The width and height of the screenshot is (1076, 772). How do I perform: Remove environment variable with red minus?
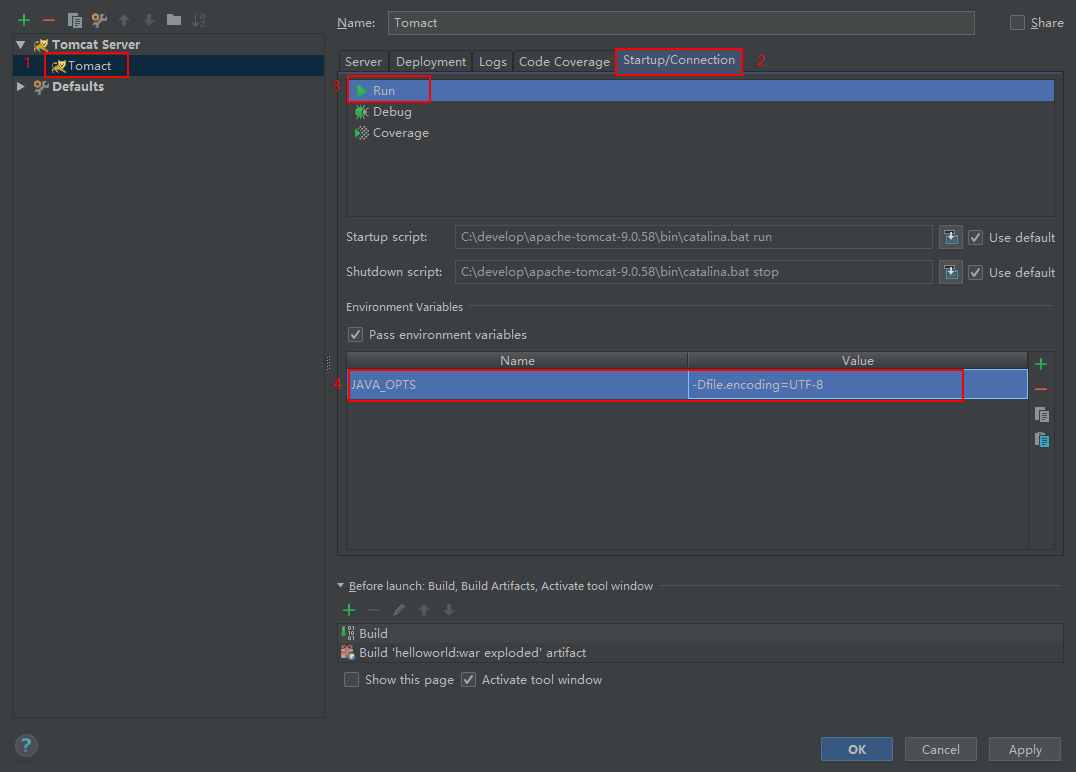coord(1041,390)
